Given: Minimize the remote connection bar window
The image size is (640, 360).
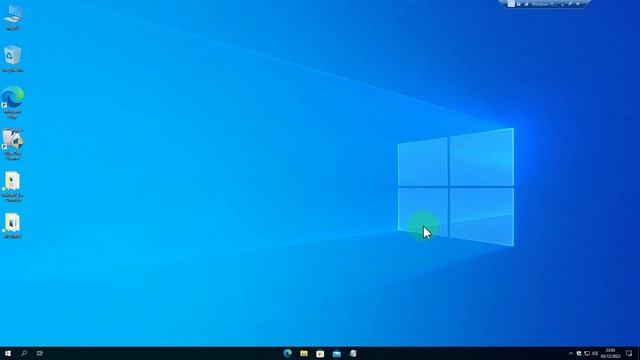Looking at the screenshot, I should (562, 4).
